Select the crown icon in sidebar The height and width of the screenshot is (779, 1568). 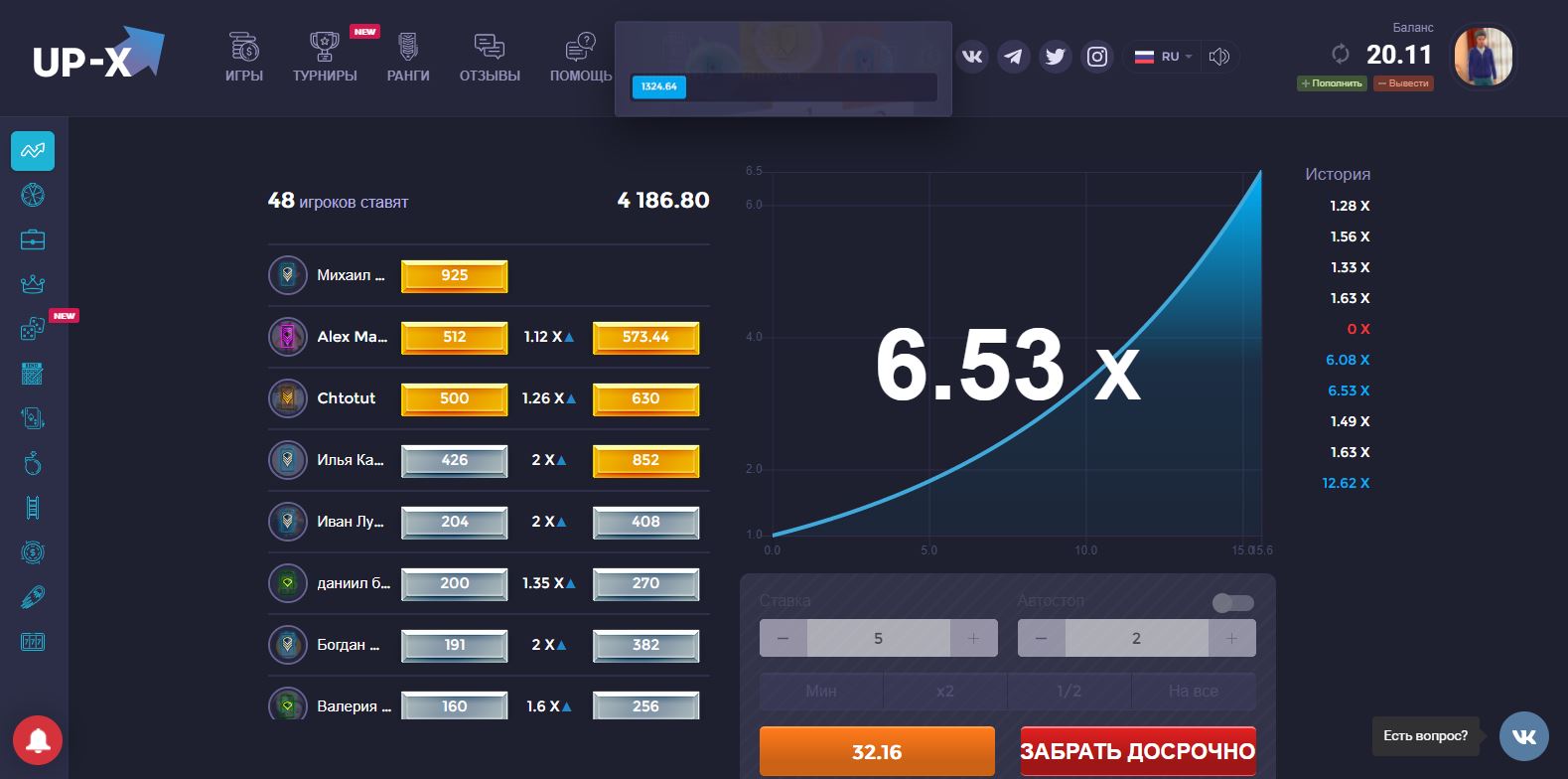pos(33,284)
